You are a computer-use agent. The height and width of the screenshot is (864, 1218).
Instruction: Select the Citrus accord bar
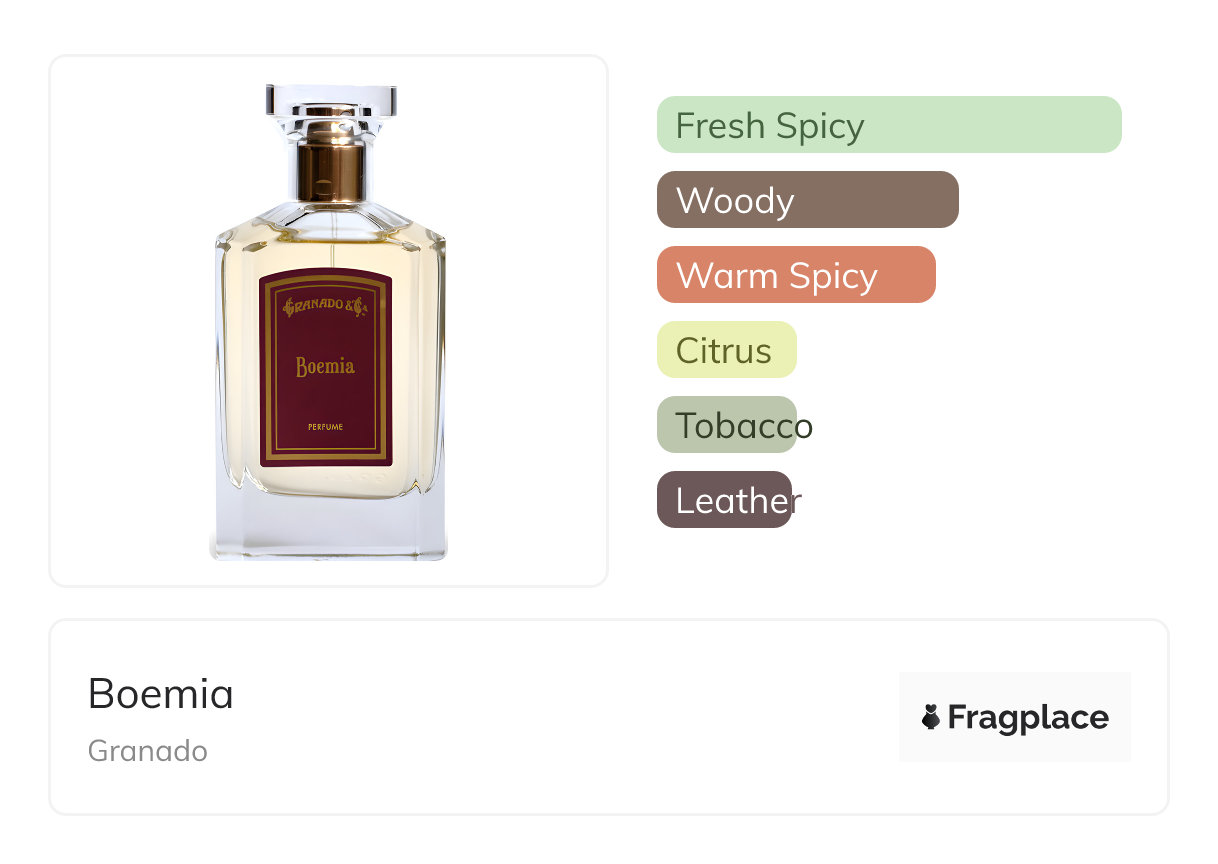pyautogui.click(x=727, y=350)
